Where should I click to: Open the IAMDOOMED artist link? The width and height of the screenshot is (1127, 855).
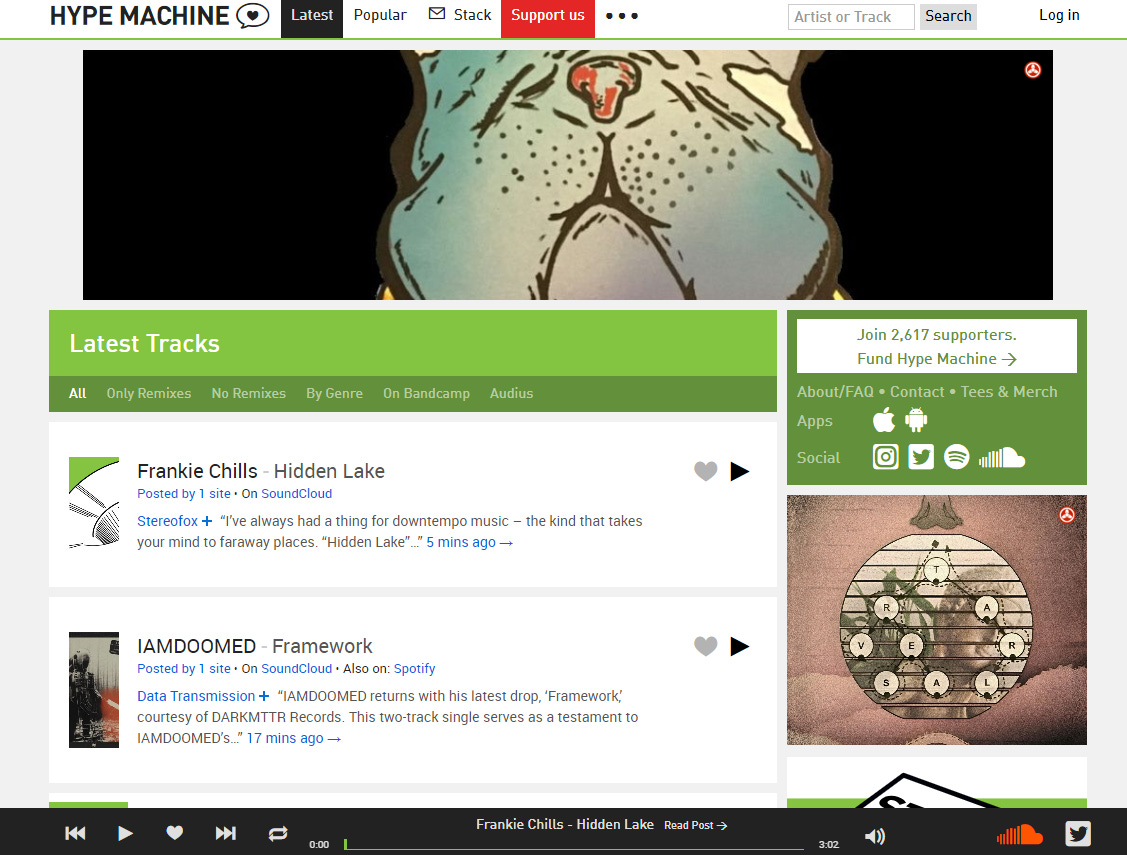(197, 647)
